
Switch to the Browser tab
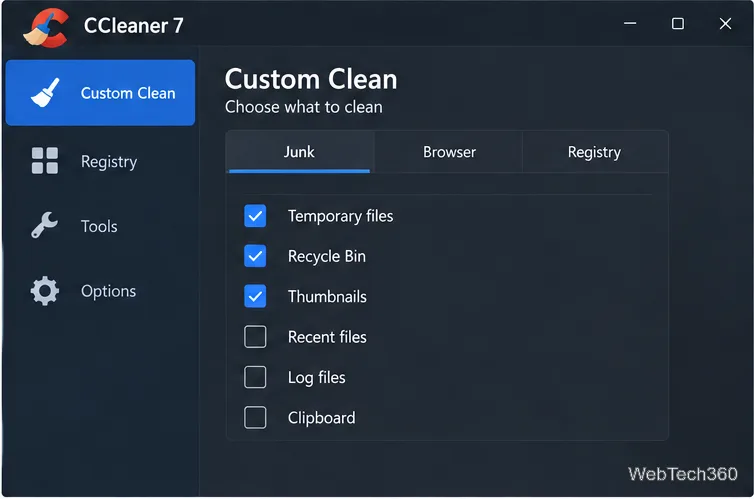[449, 152]
